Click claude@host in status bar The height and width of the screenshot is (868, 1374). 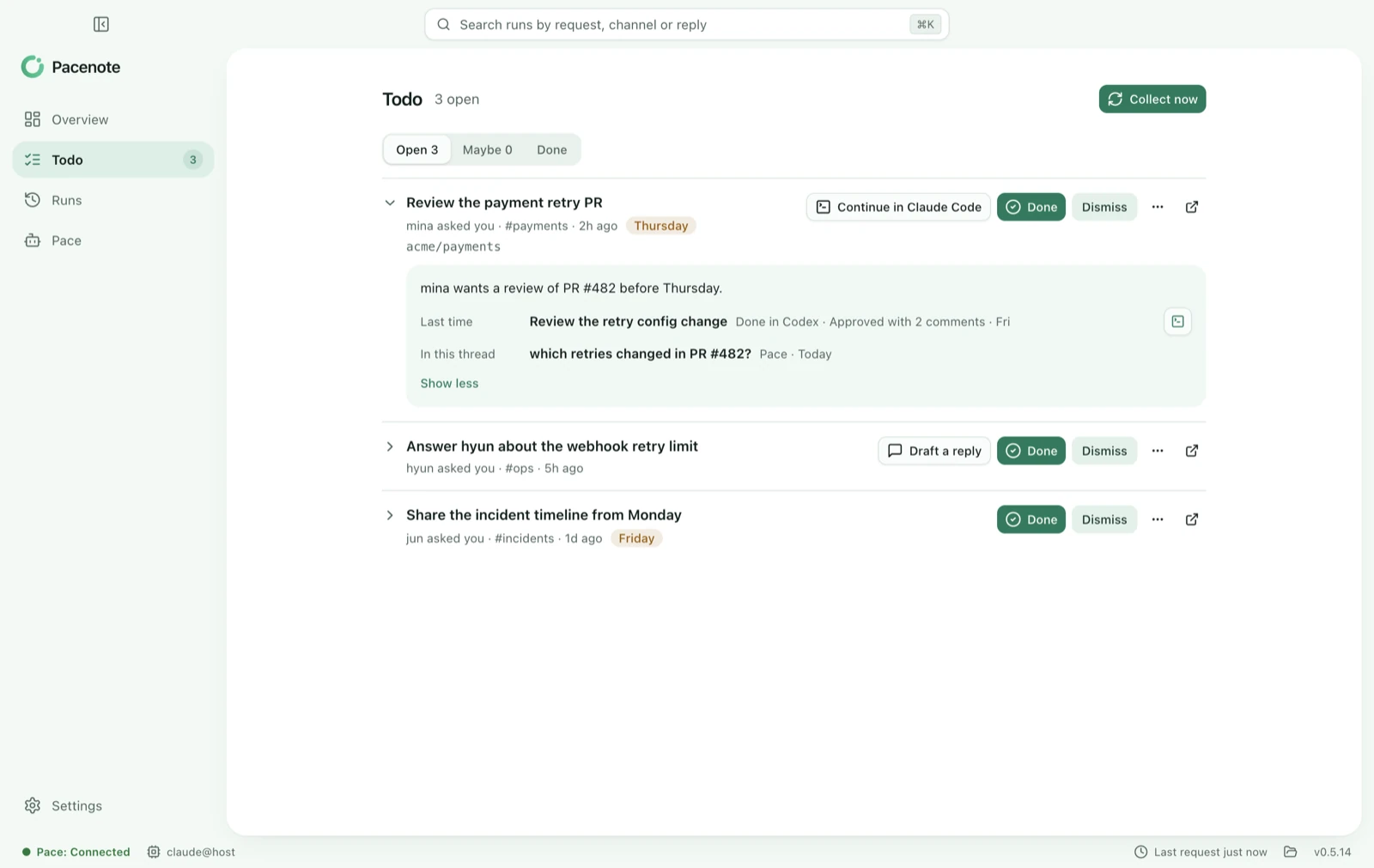pos(191,852)
